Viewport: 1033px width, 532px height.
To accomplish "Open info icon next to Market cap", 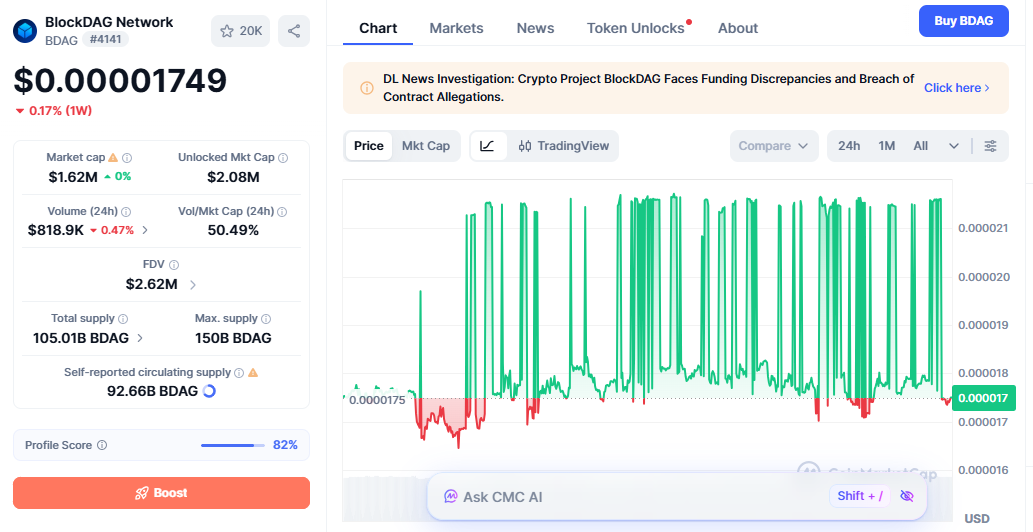I will coord(127,158).
